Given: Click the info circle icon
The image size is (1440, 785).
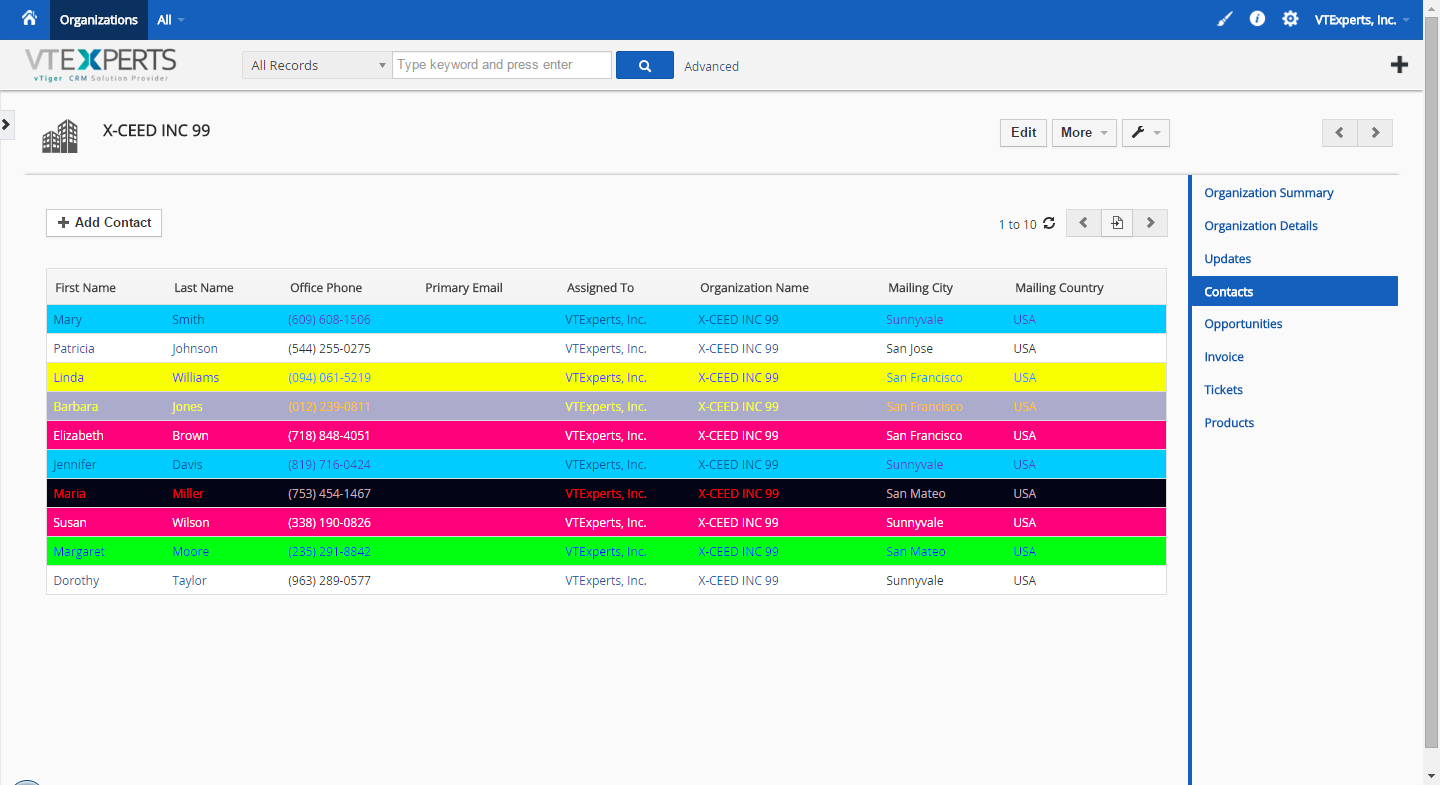Looking at the screenshot, I should [1258, 19].
